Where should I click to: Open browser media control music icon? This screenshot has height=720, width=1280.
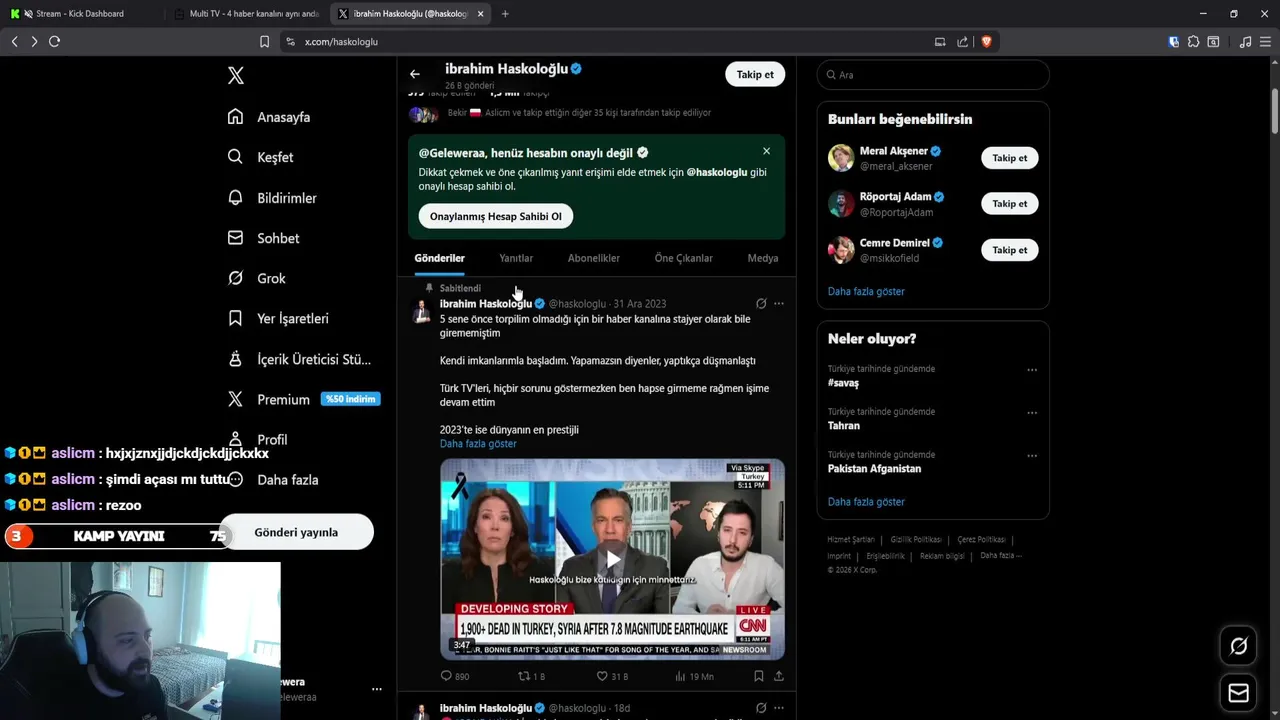pyautogui.click(x=1245, y=41)
